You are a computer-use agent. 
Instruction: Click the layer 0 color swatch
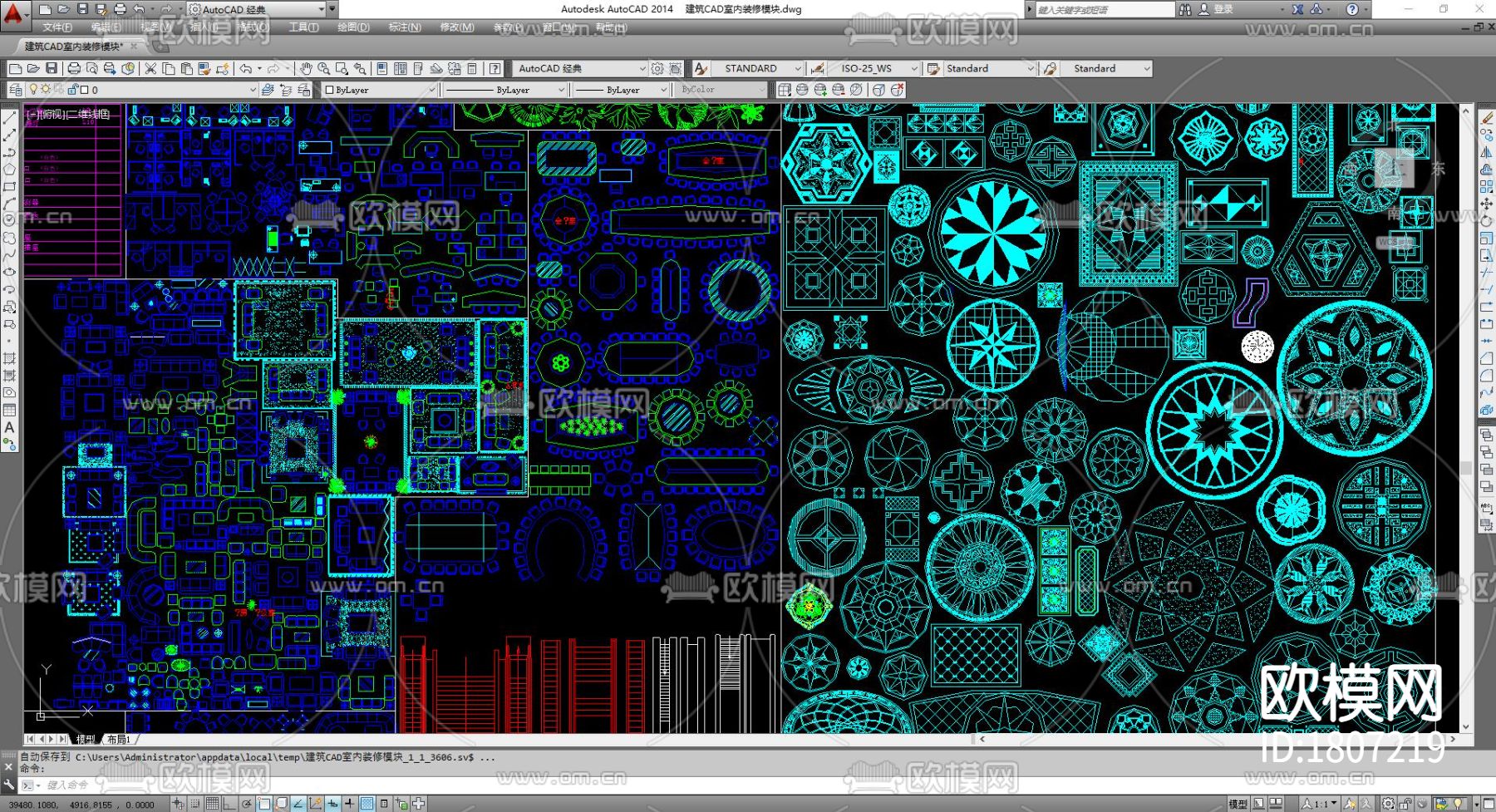coord(84,90)
